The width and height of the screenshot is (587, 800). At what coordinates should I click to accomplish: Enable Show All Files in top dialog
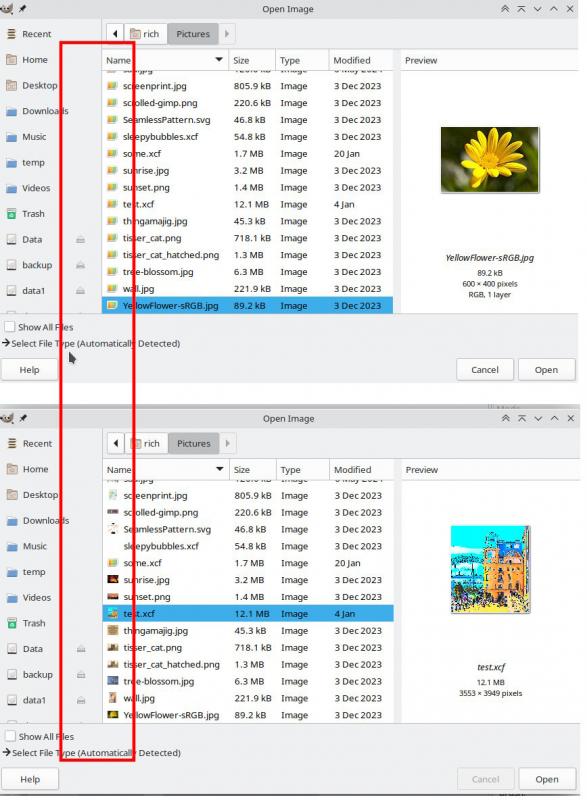[10, 327]
